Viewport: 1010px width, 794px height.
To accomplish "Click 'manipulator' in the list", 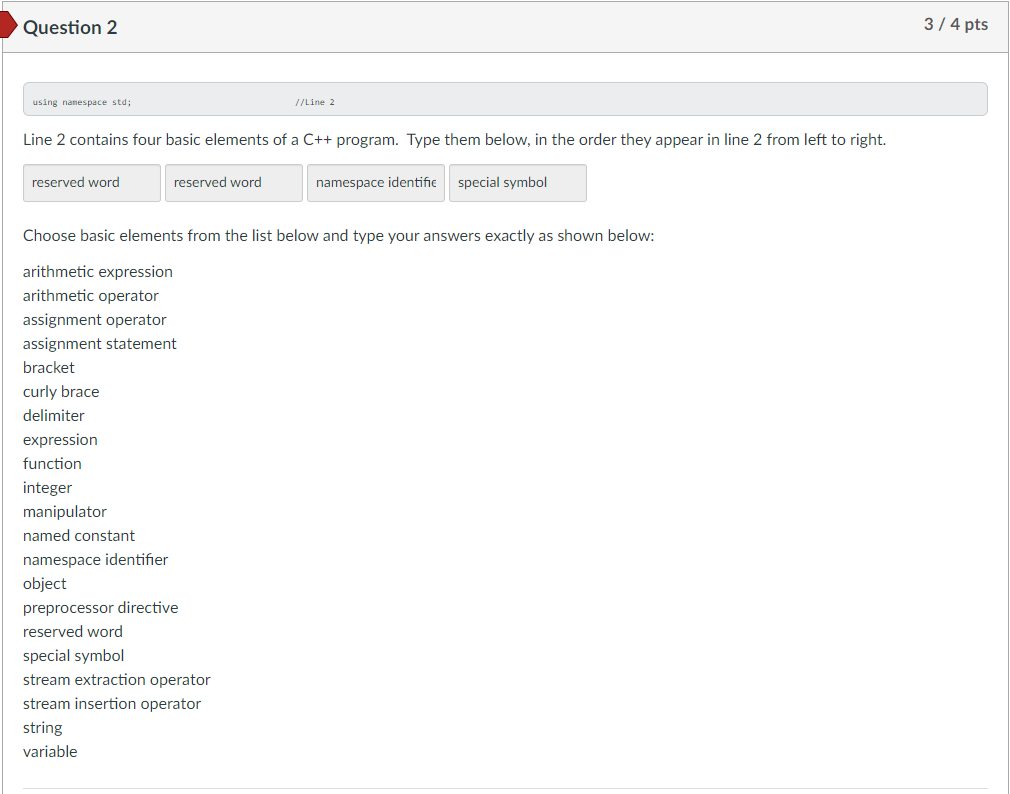I will 65,512.
